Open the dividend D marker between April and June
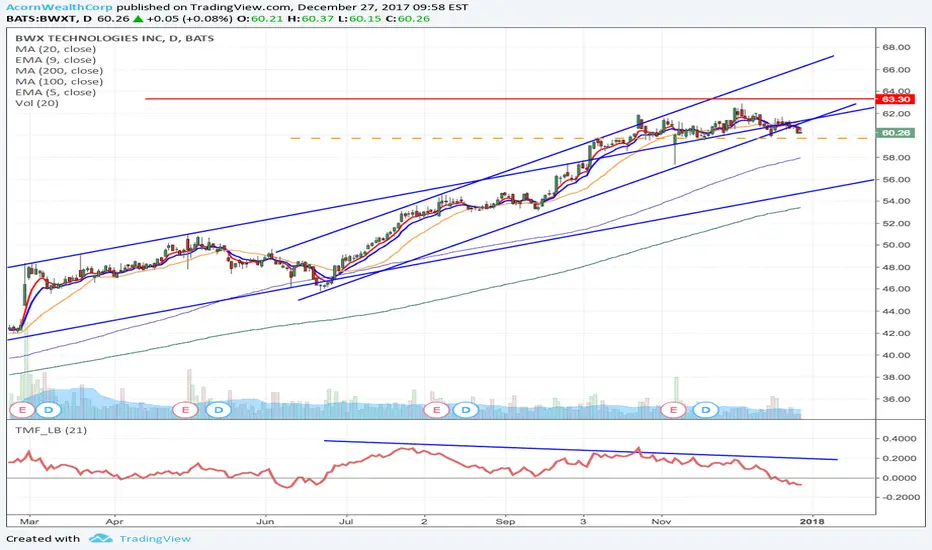 (x=219, y=410)
